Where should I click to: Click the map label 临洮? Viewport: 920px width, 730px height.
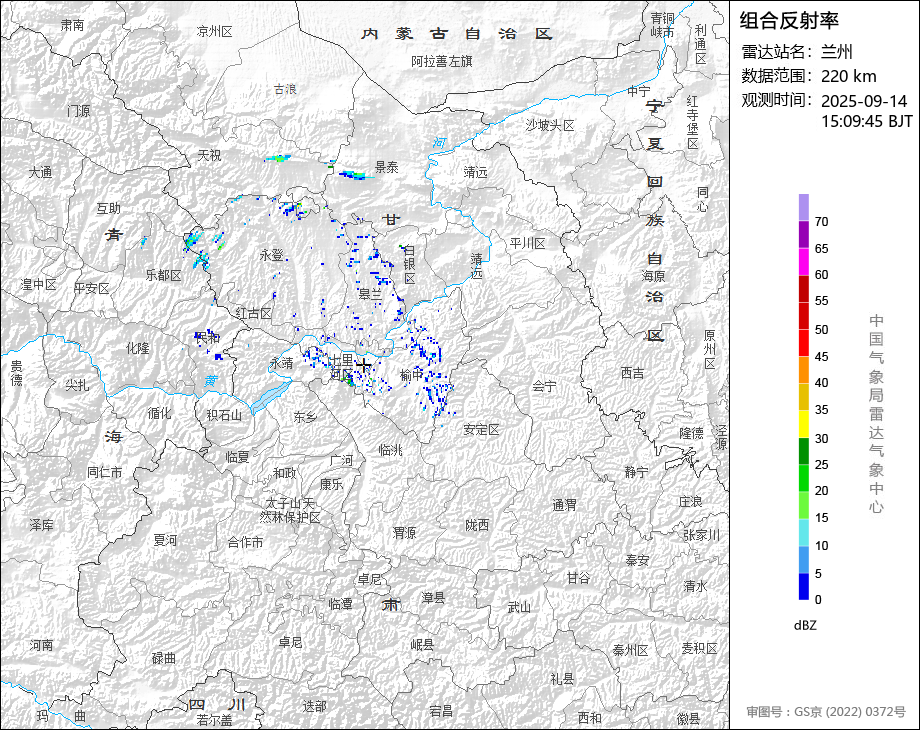pyautogui.click(x=390, y=450)
